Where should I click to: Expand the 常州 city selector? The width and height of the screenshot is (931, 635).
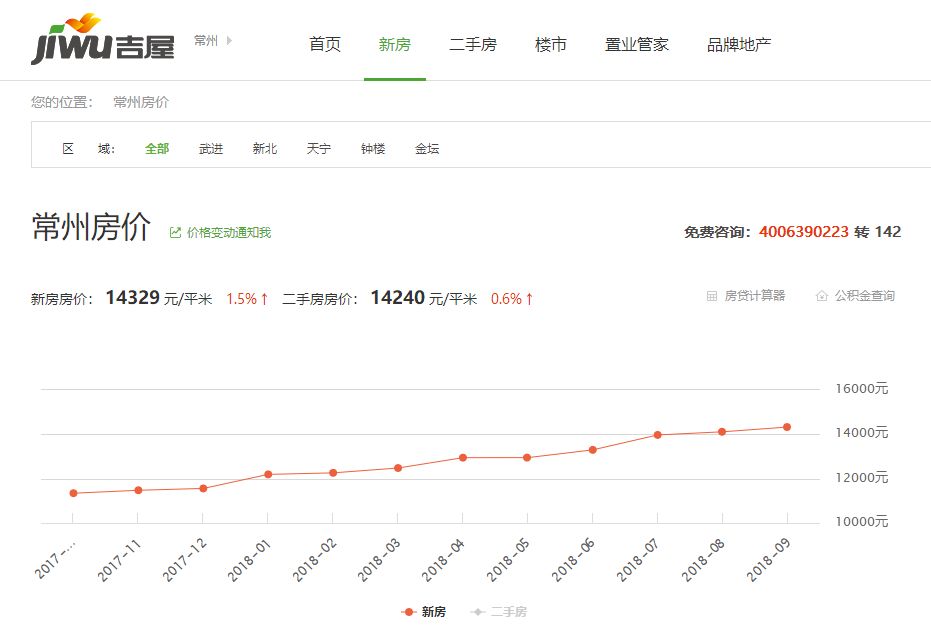tap(212, 42)
